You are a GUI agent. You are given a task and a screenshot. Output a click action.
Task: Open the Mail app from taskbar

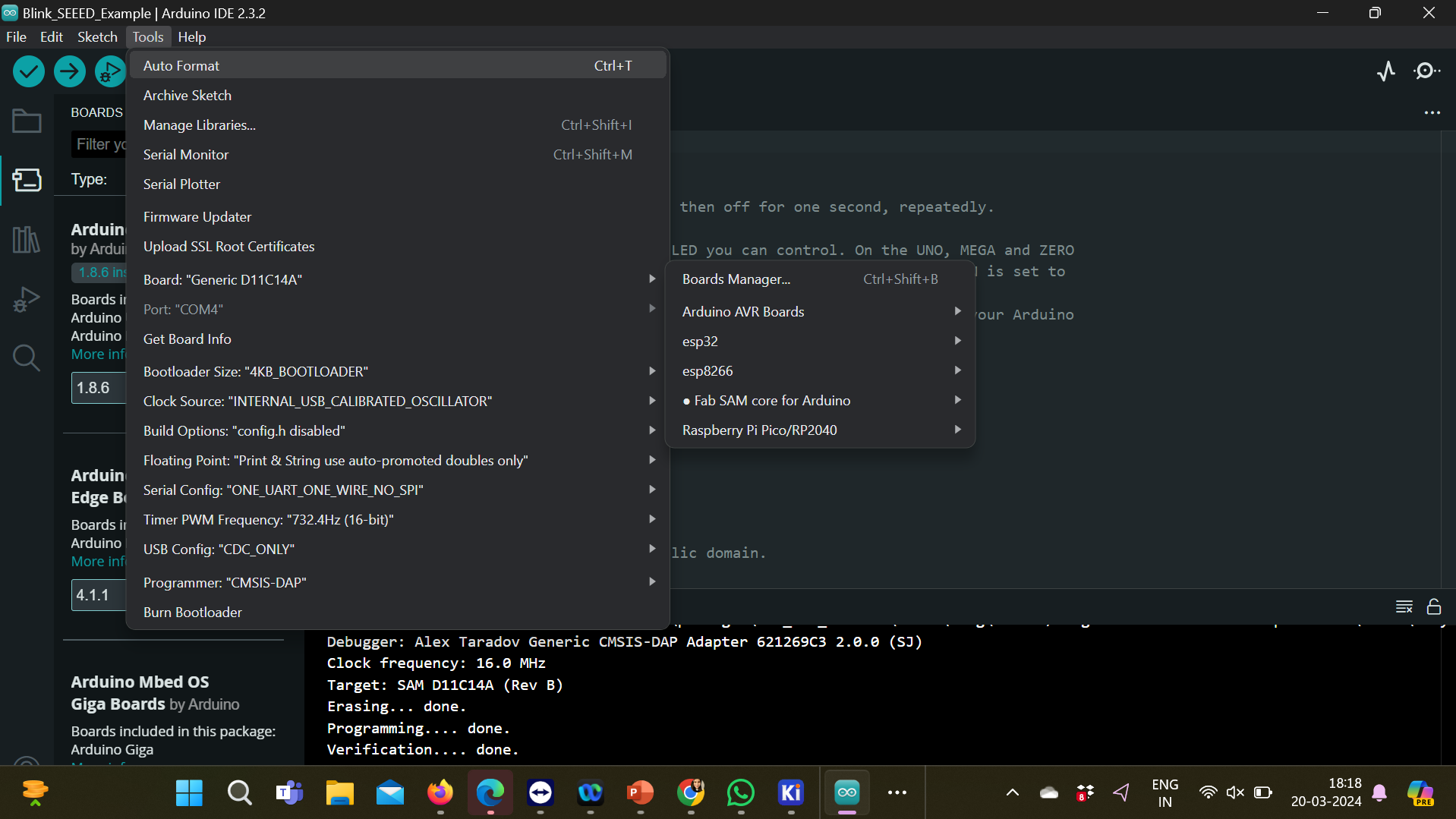[389, 792]
